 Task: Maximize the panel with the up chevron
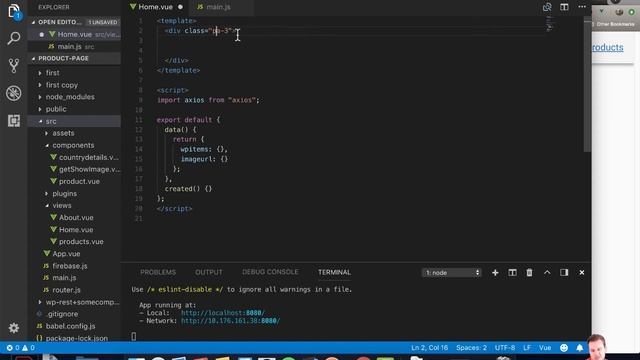[x=547, y=272]
